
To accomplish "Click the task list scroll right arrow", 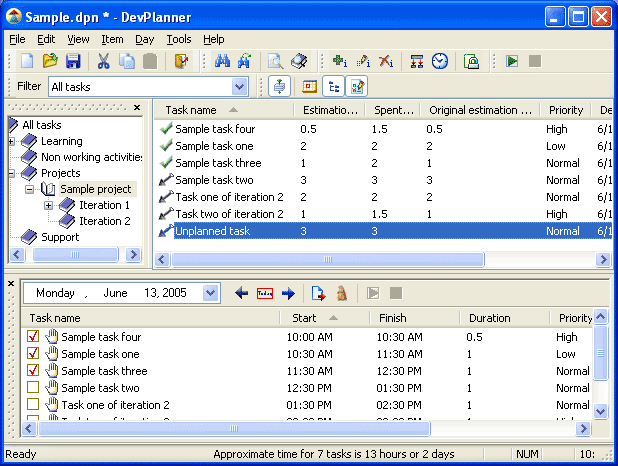I will tap(603, 259).
